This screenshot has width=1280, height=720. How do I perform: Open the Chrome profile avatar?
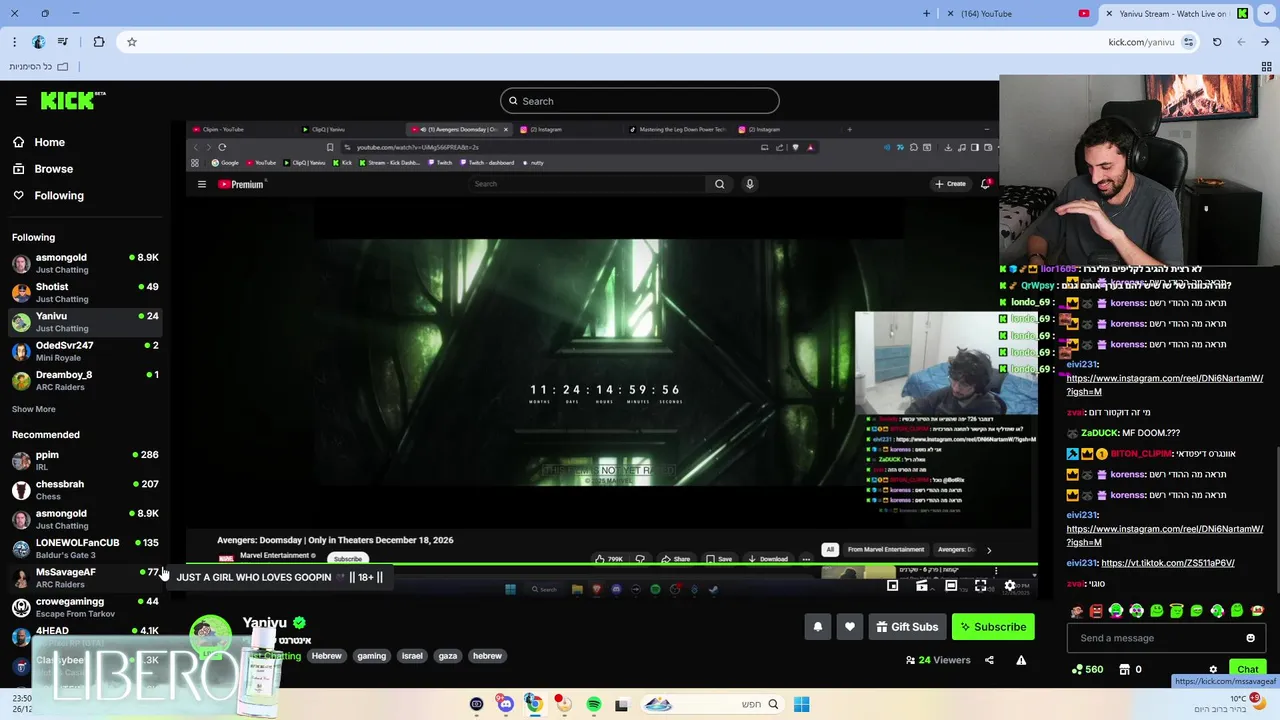39,42
